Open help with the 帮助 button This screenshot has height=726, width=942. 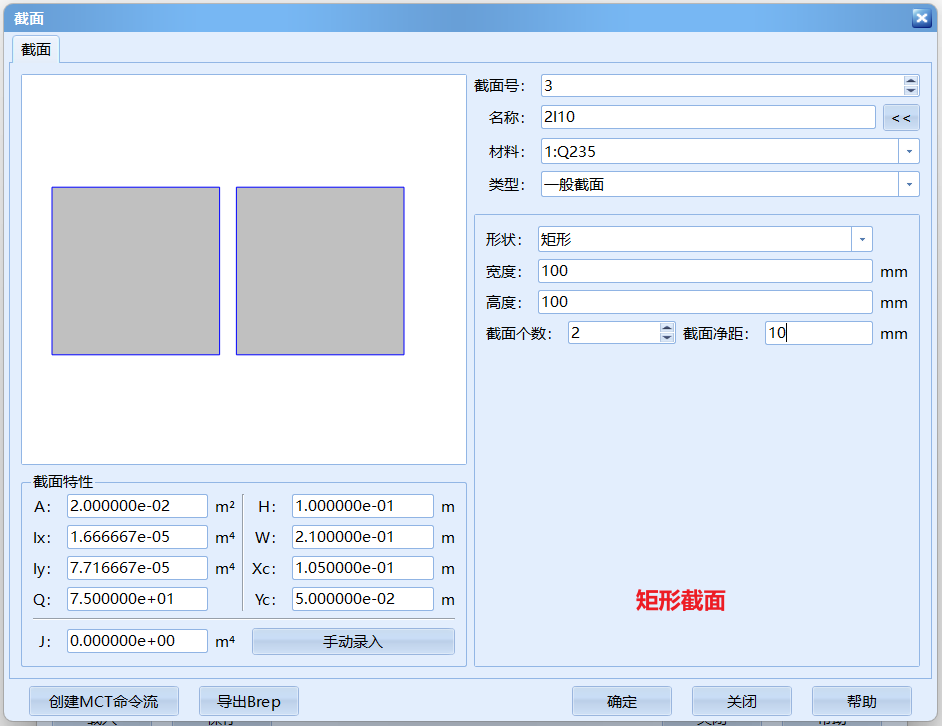pos(861,700)
